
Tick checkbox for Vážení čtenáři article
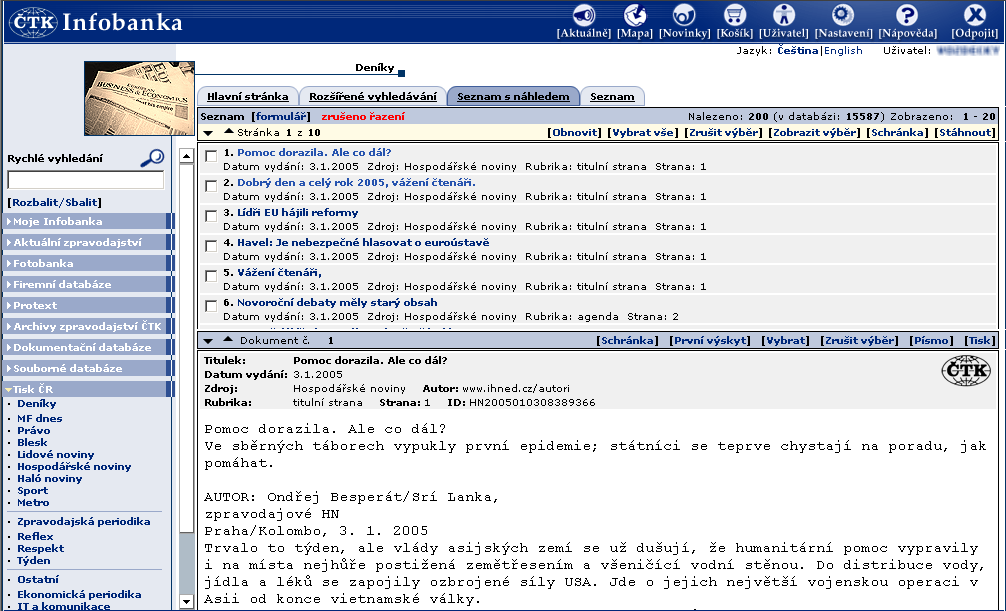pos(211,276)
